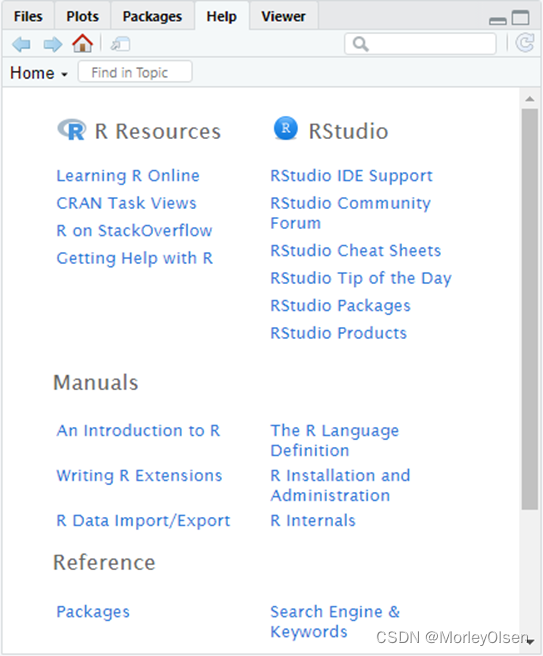Open RStudio Tip of the Day link
Image resolution: width=543 pixels, height=656 pixels.
click(x=361, y=278)
